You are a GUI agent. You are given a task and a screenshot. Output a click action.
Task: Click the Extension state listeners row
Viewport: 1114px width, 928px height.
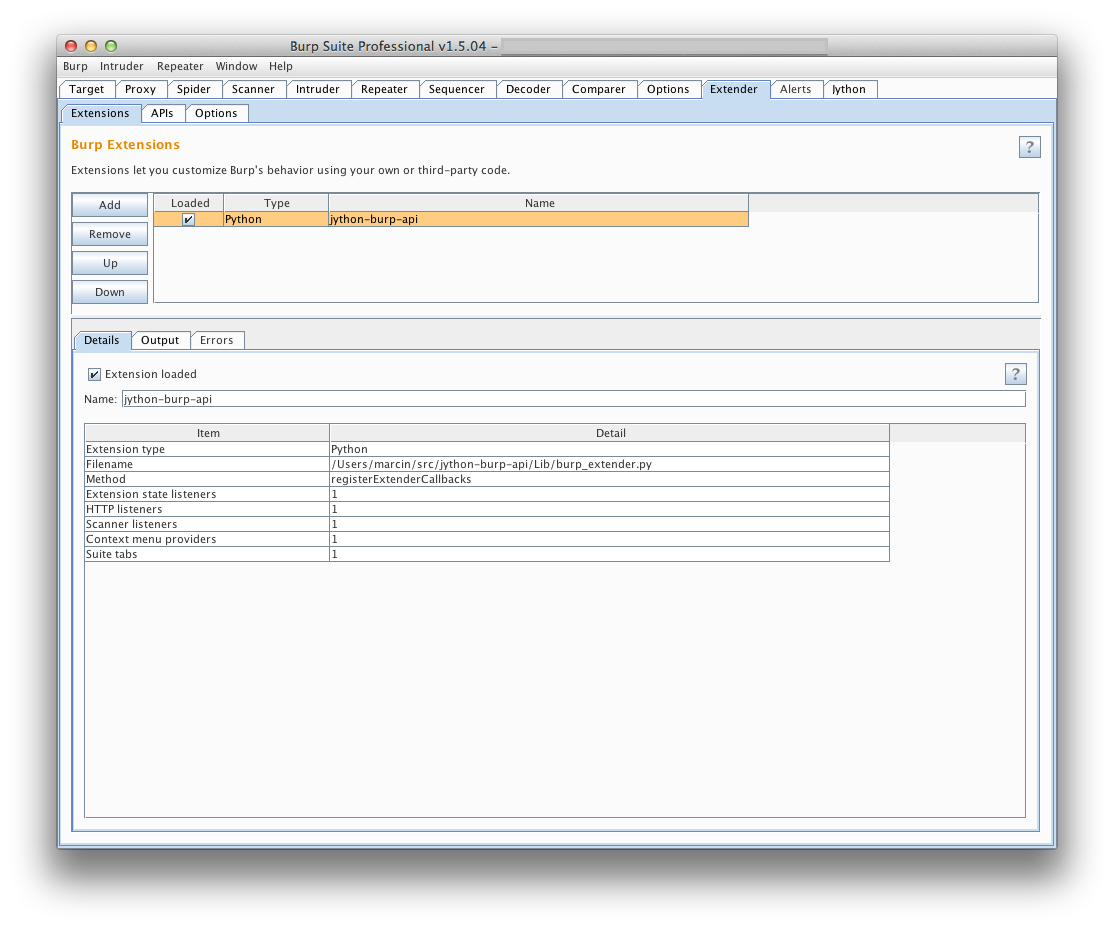[x=487, y=495]
